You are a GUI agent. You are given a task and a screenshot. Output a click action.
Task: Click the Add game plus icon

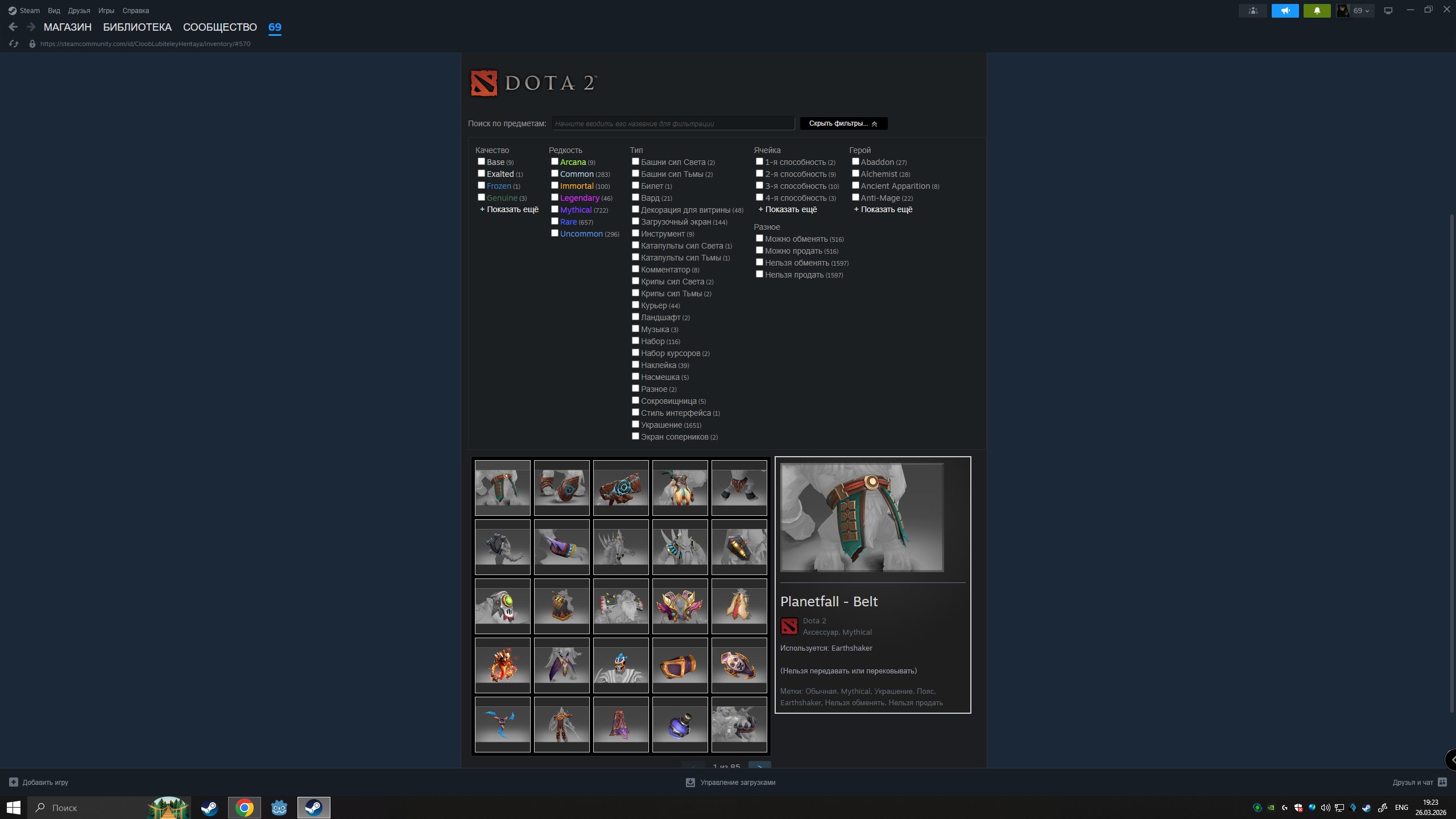click(14, 782)
